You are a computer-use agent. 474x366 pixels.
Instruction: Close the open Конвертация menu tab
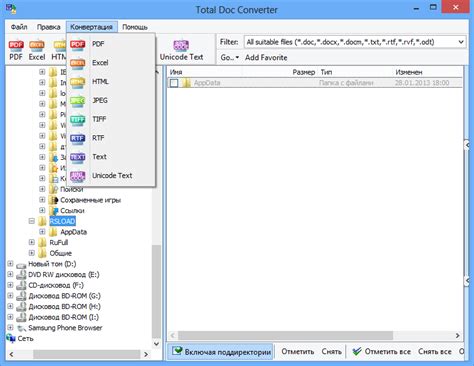click(x=91, y=27)
